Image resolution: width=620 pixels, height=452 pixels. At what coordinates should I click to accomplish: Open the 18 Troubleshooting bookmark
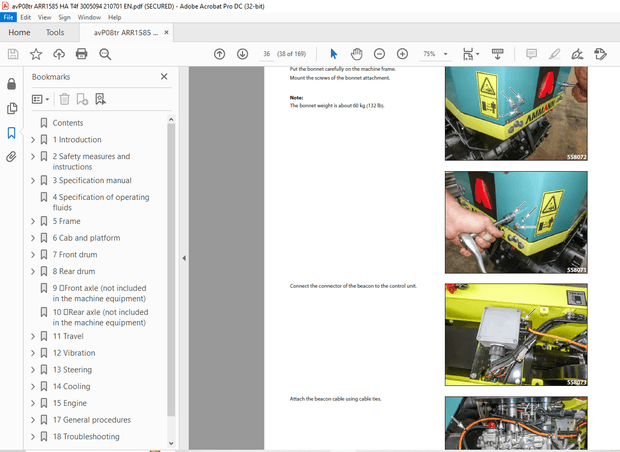coord(86,437)
